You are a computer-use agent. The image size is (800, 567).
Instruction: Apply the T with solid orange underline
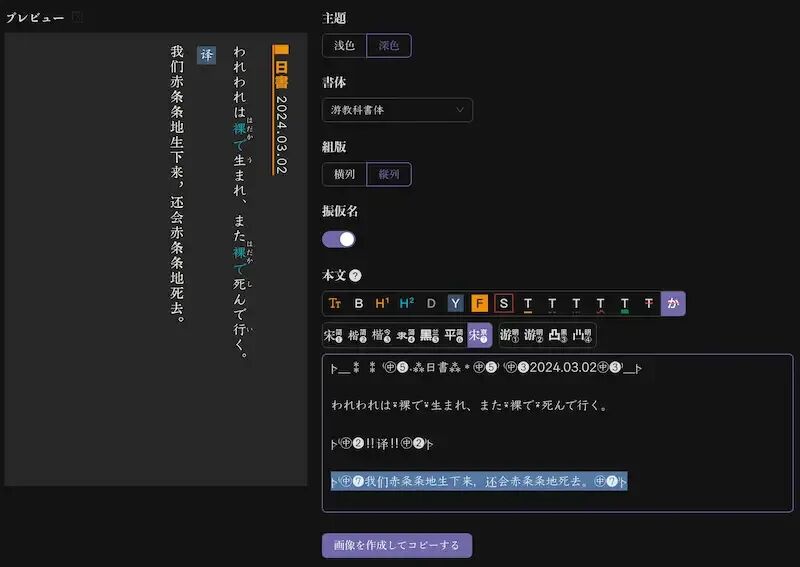point(528,304)
